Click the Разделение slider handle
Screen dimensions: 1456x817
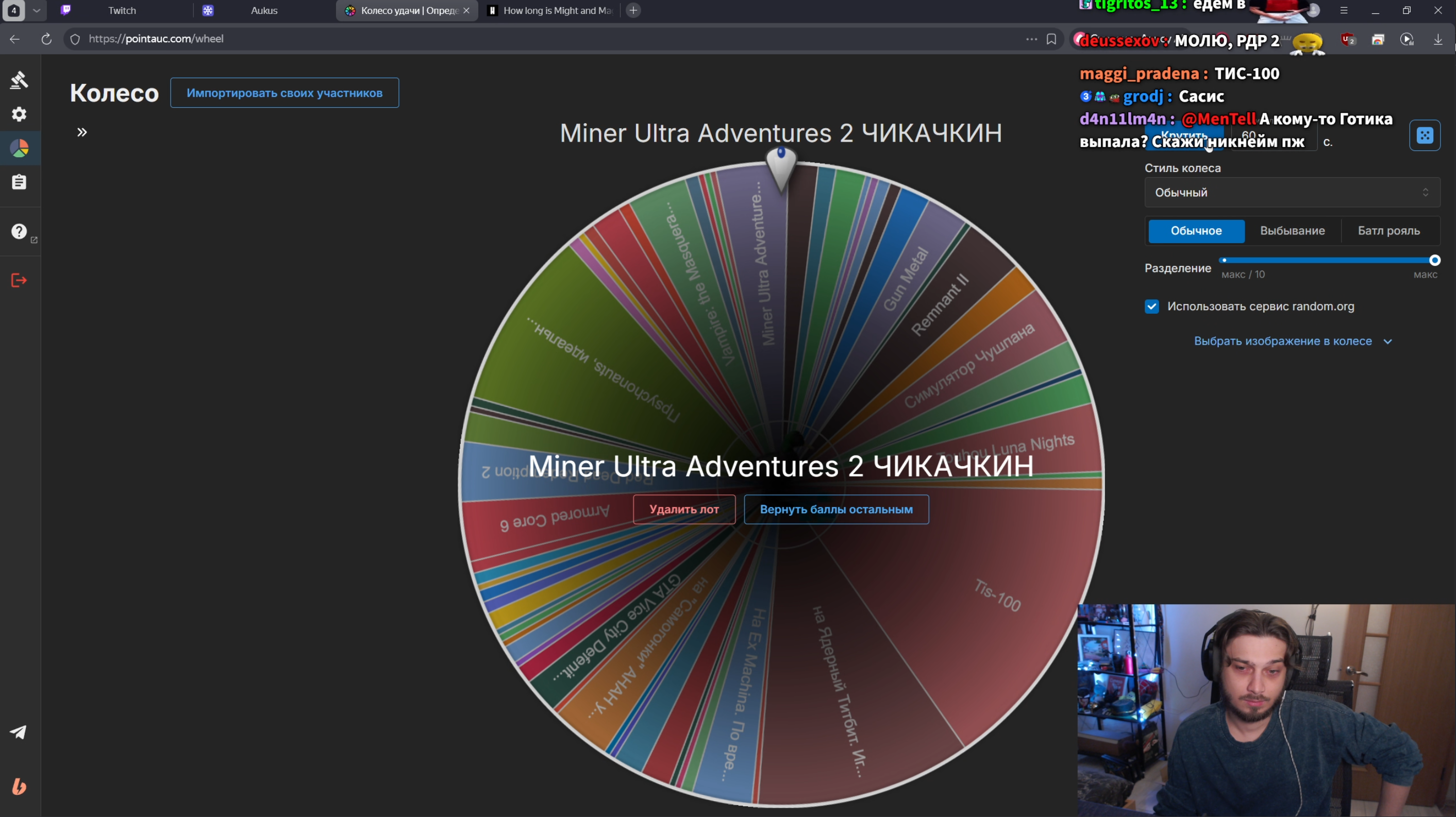pos(1434,261)
